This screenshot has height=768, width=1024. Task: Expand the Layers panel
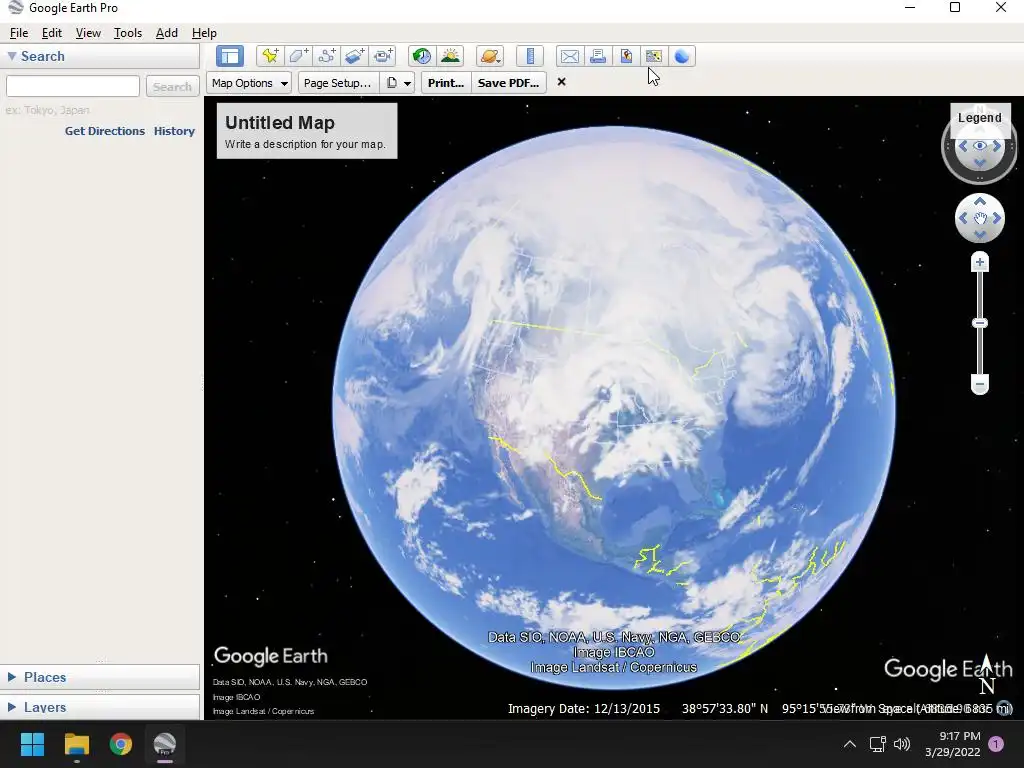coord(12,707)
